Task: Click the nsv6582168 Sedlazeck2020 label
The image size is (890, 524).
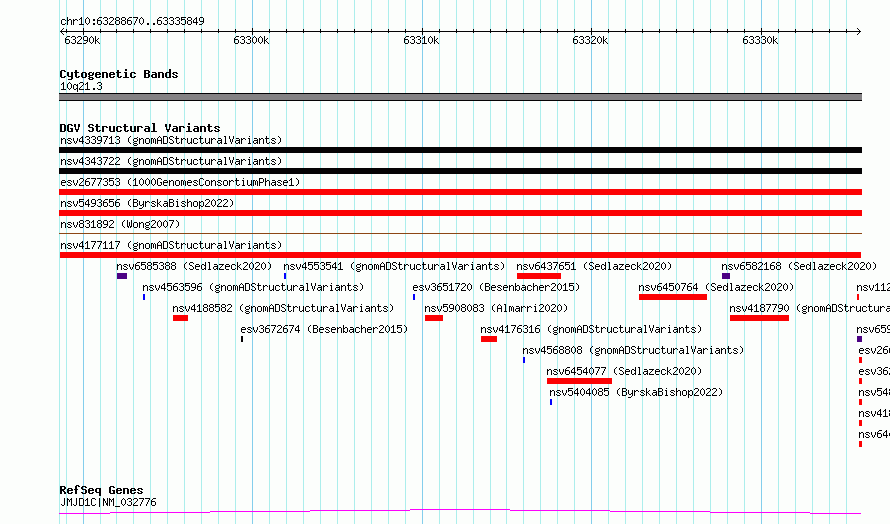Action: (x=799, y=266)
